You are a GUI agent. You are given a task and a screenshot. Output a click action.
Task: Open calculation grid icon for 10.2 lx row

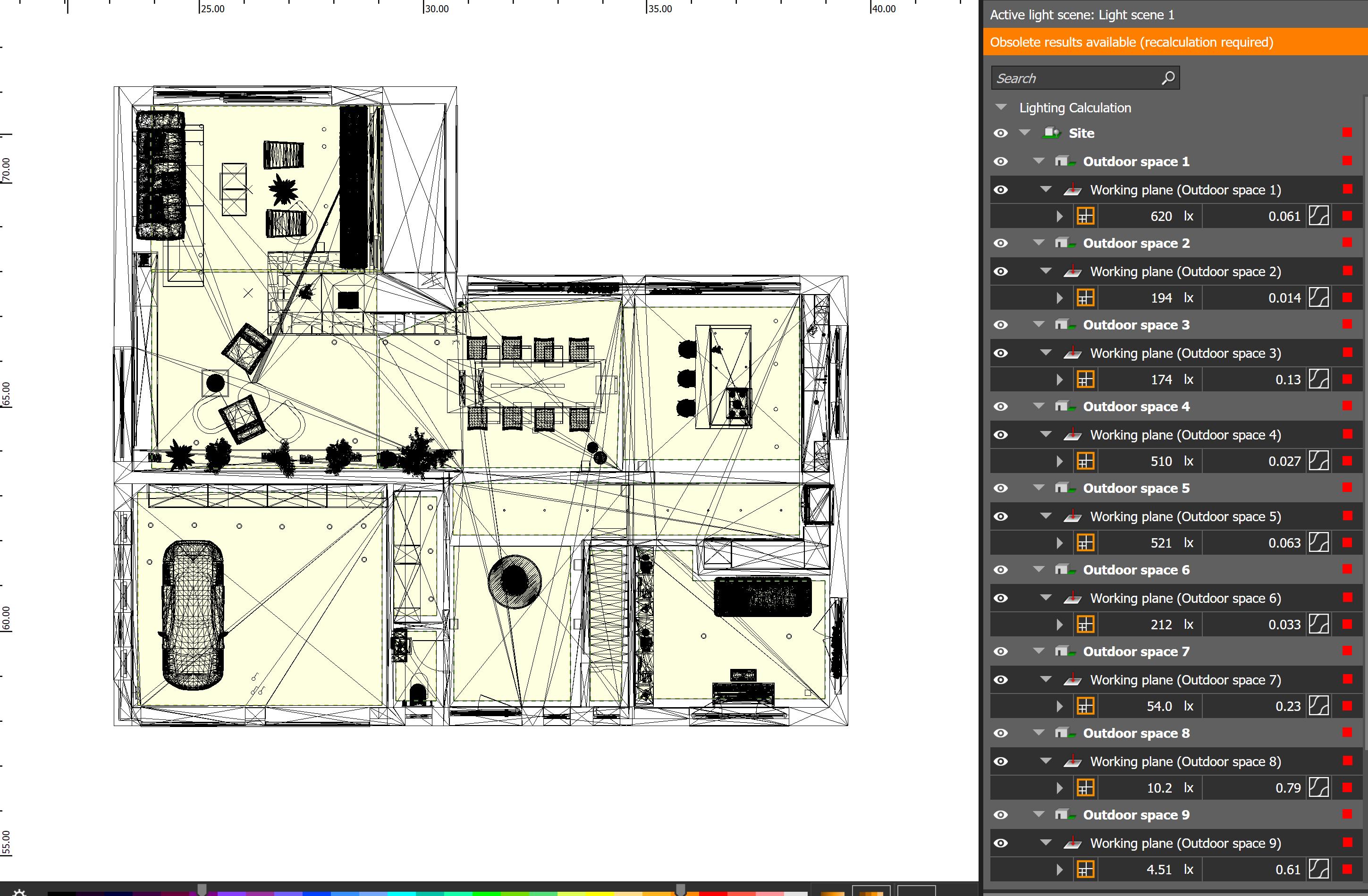point(1085,788)
